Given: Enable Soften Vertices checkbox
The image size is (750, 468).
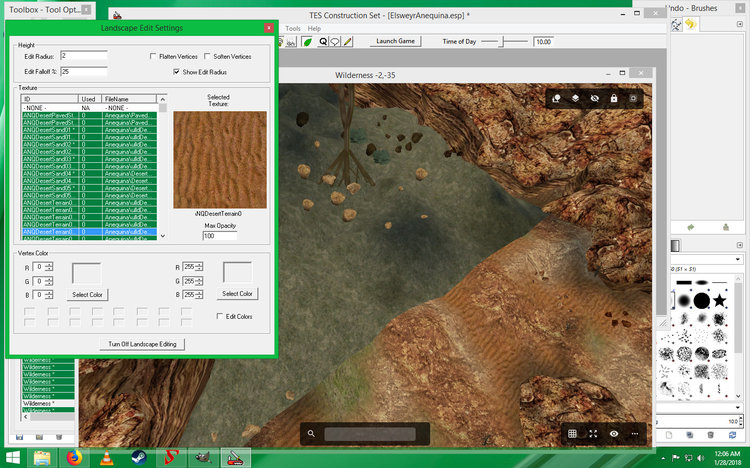Looking at the screenshot, I should tap(207, 56).
